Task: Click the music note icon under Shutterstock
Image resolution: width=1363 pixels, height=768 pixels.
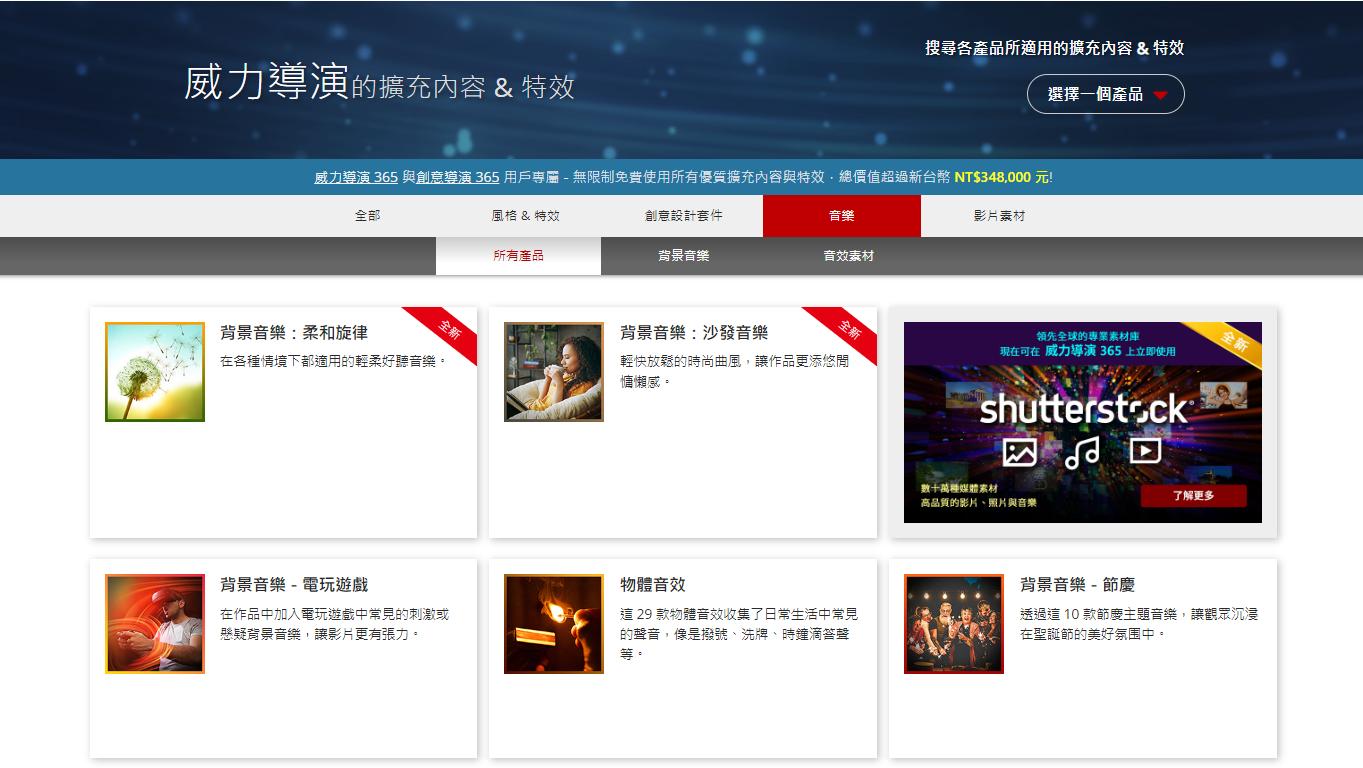Action: click(x=1082, y=452)
